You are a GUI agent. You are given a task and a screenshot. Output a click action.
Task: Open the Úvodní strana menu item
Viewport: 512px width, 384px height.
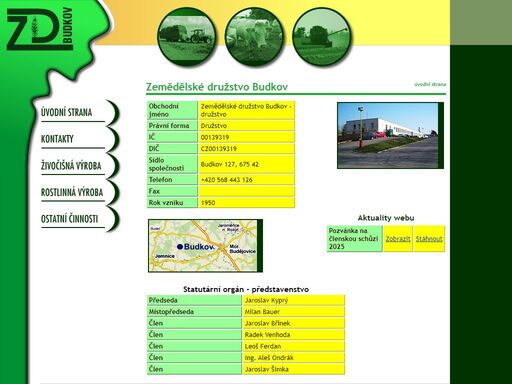66,112
